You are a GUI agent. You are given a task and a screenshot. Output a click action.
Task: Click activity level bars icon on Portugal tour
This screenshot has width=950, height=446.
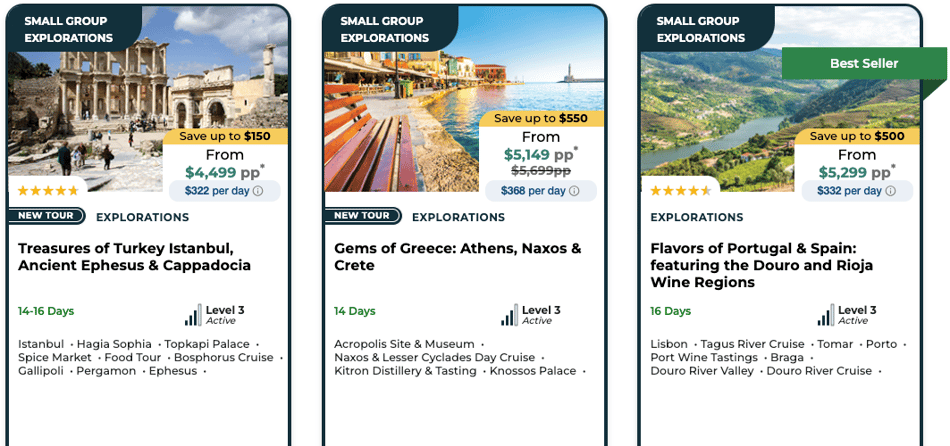click(826, 315)
